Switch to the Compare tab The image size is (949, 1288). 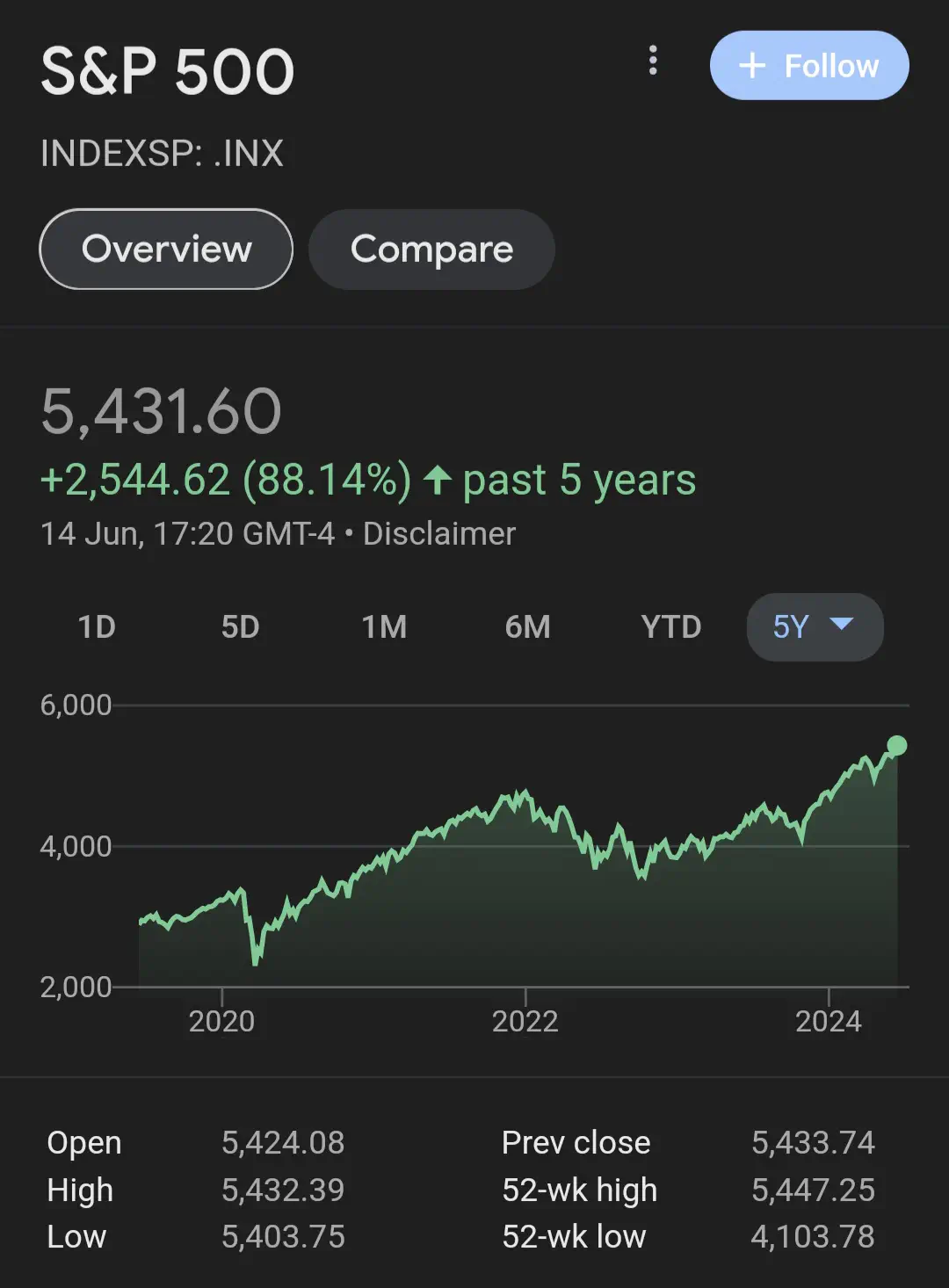click(431, 250)
